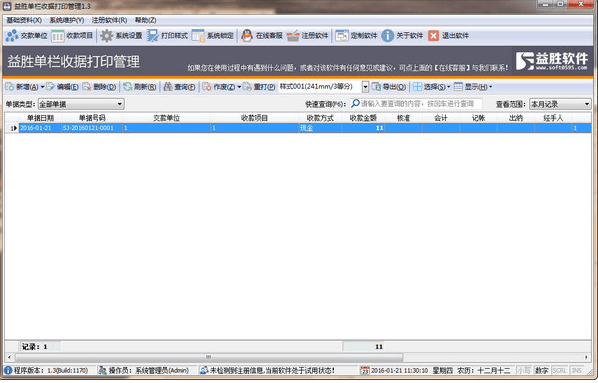This screenshot has height=383, width=598.
Task: Click the 导出(O) export icon
Action: coord(376,87)
